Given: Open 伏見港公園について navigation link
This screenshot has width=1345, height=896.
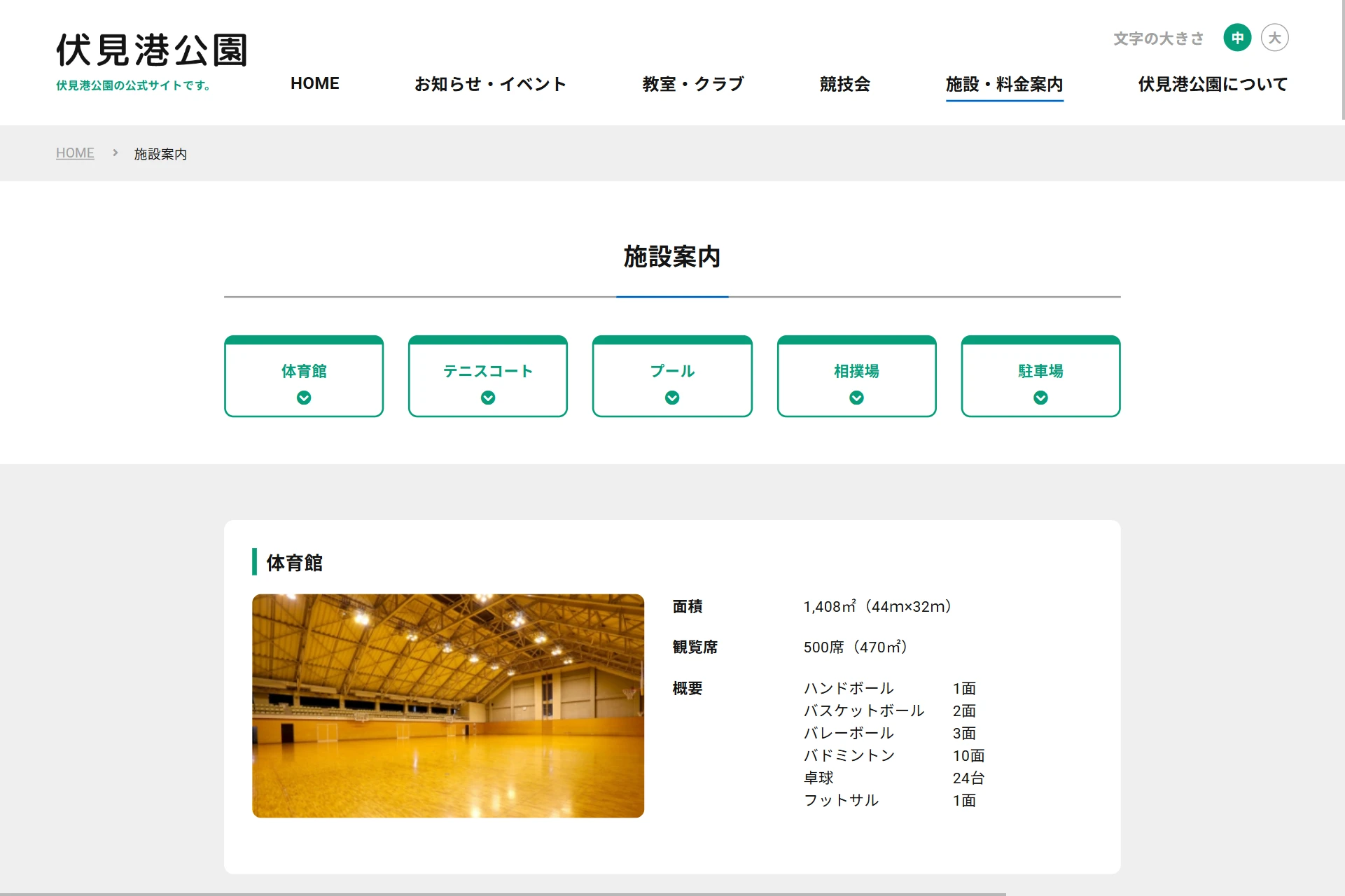Looking at the screenshot, I should pyautogui.click(x=1213, y=84).
